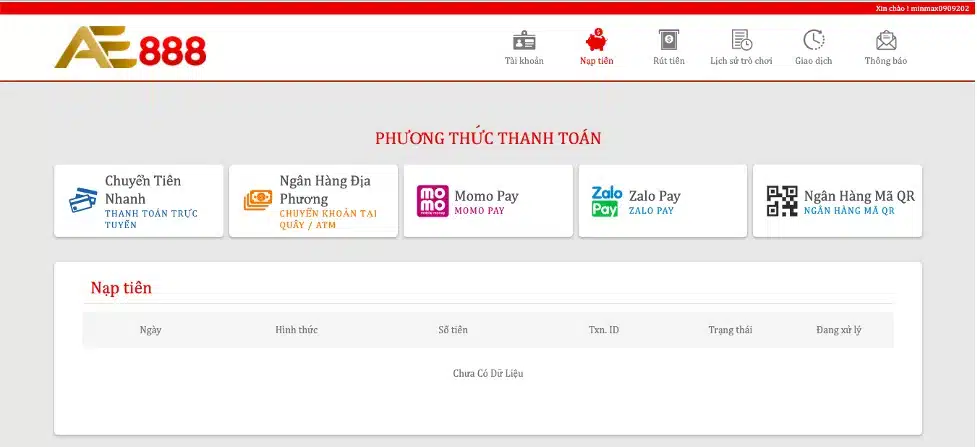Open Lịch sử trò chơi history icon

741,40
